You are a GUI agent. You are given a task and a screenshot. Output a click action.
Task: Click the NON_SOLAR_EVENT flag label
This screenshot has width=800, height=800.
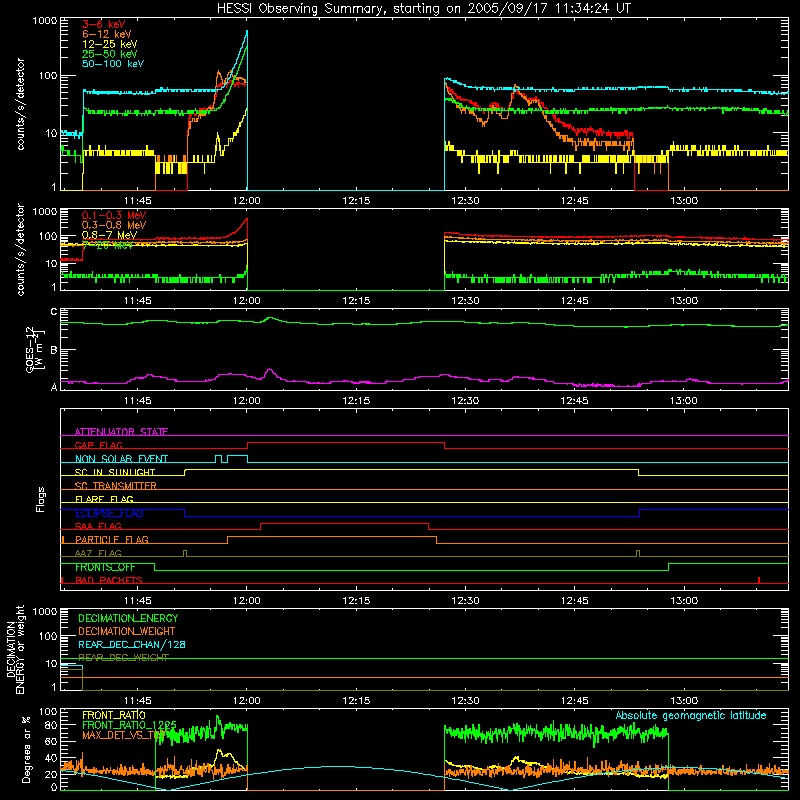[121, 459]
